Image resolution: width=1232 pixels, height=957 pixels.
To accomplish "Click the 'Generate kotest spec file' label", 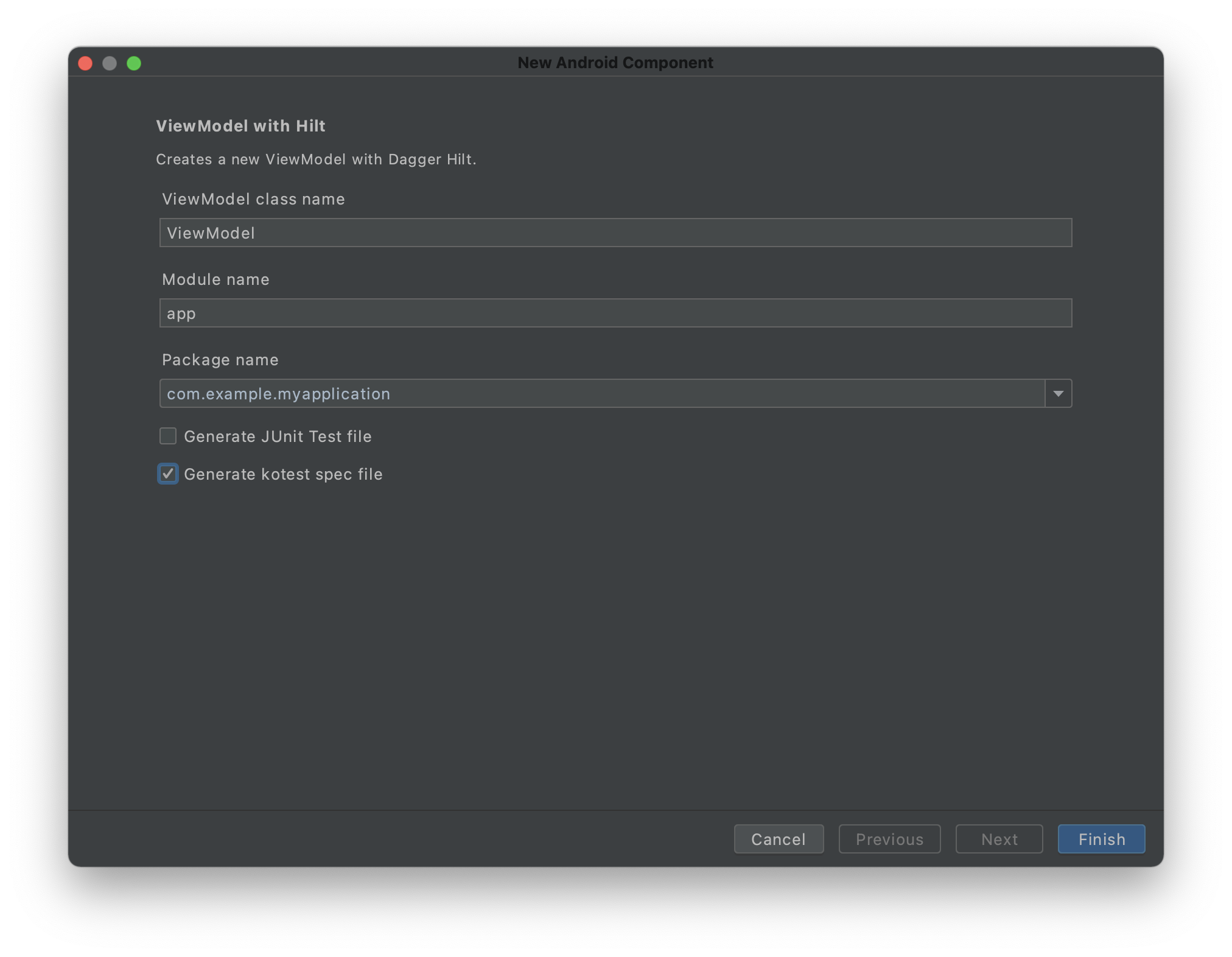I will point(283,474).
